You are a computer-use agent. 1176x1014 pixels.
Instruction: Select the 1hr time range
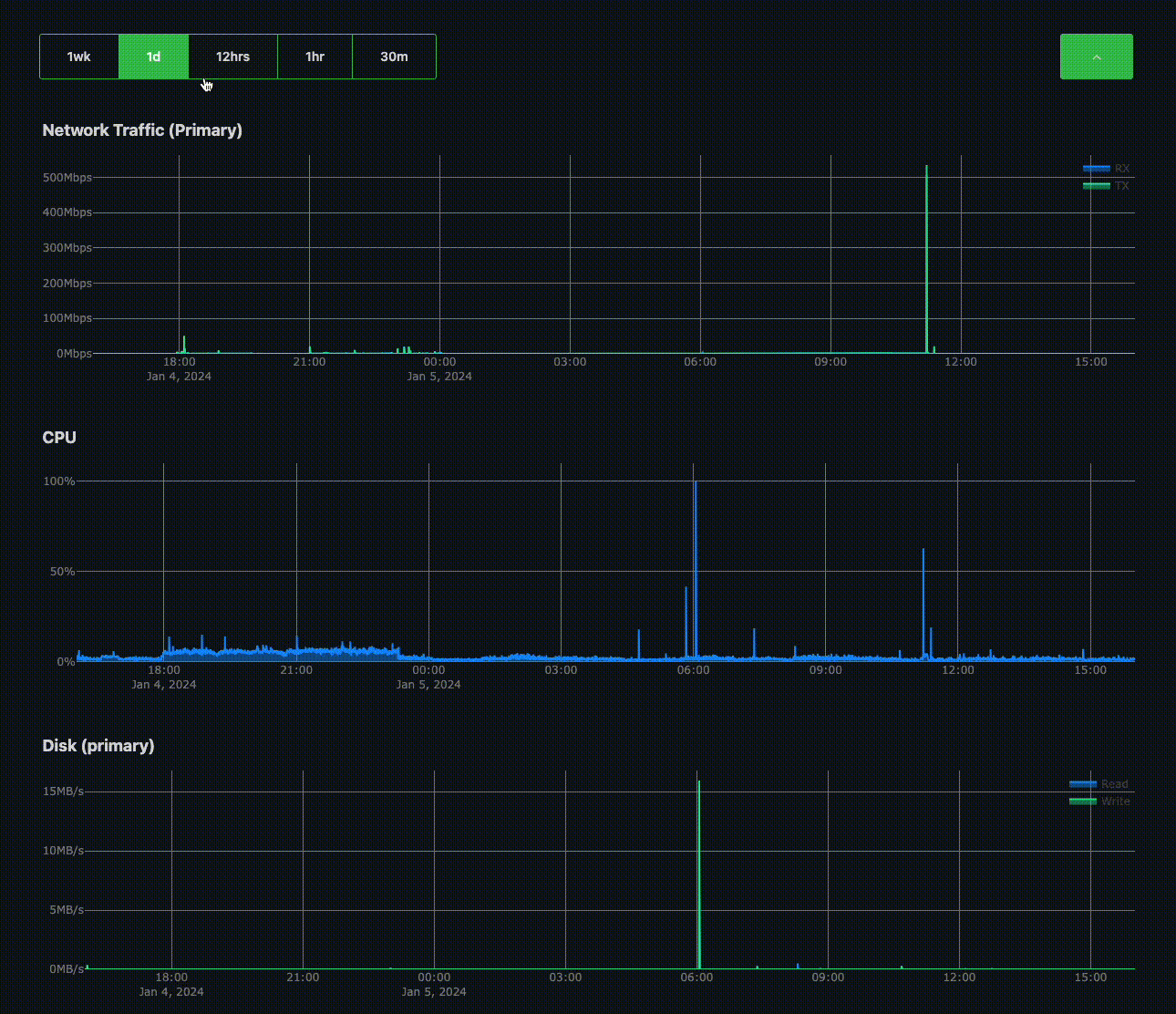(x=315, y=56)
